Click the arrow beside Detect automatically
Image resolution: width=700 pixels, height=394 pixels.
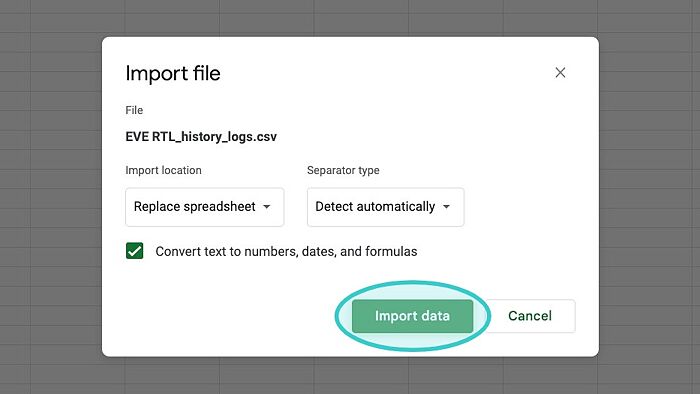(x=446, y=207)
